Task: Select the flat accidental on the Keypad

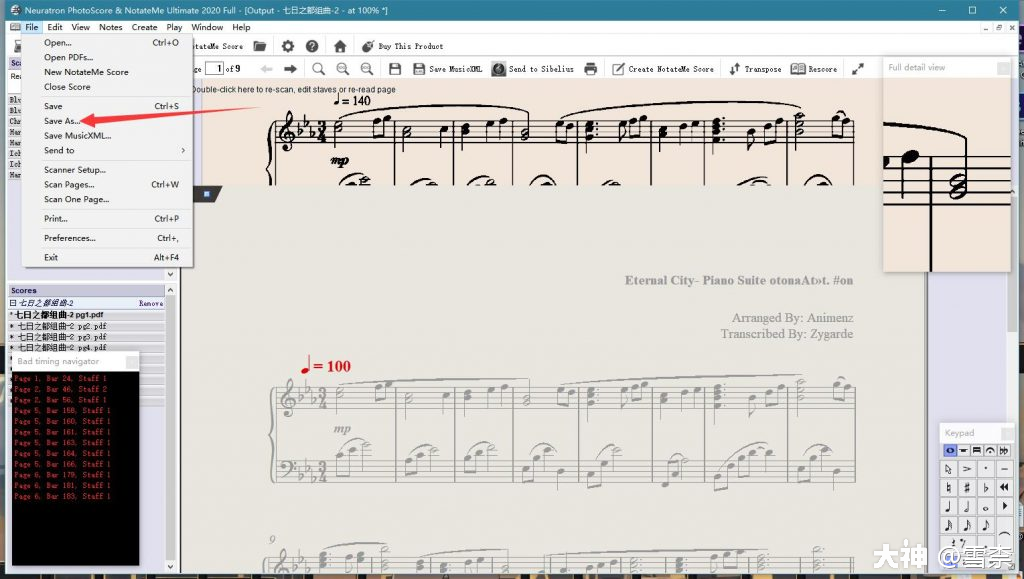Action: click(x=986, y=487)
